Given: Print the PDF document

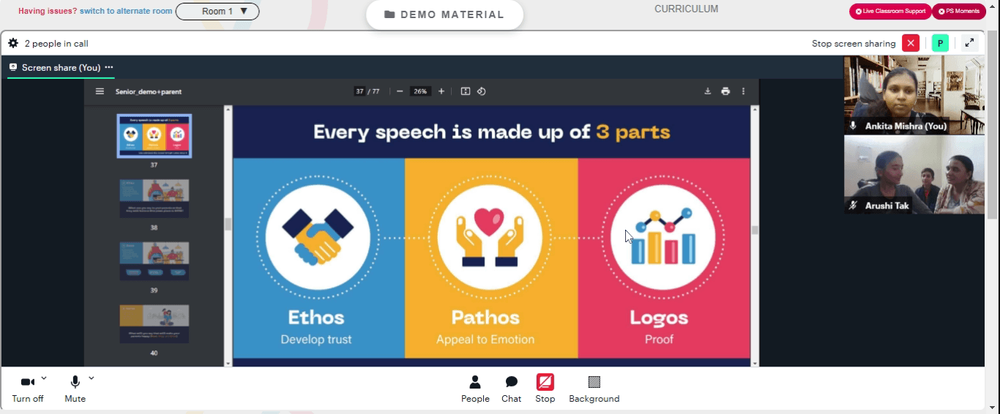Looking at the screenshot, I should pyautogui.click(x=725, y=91).
